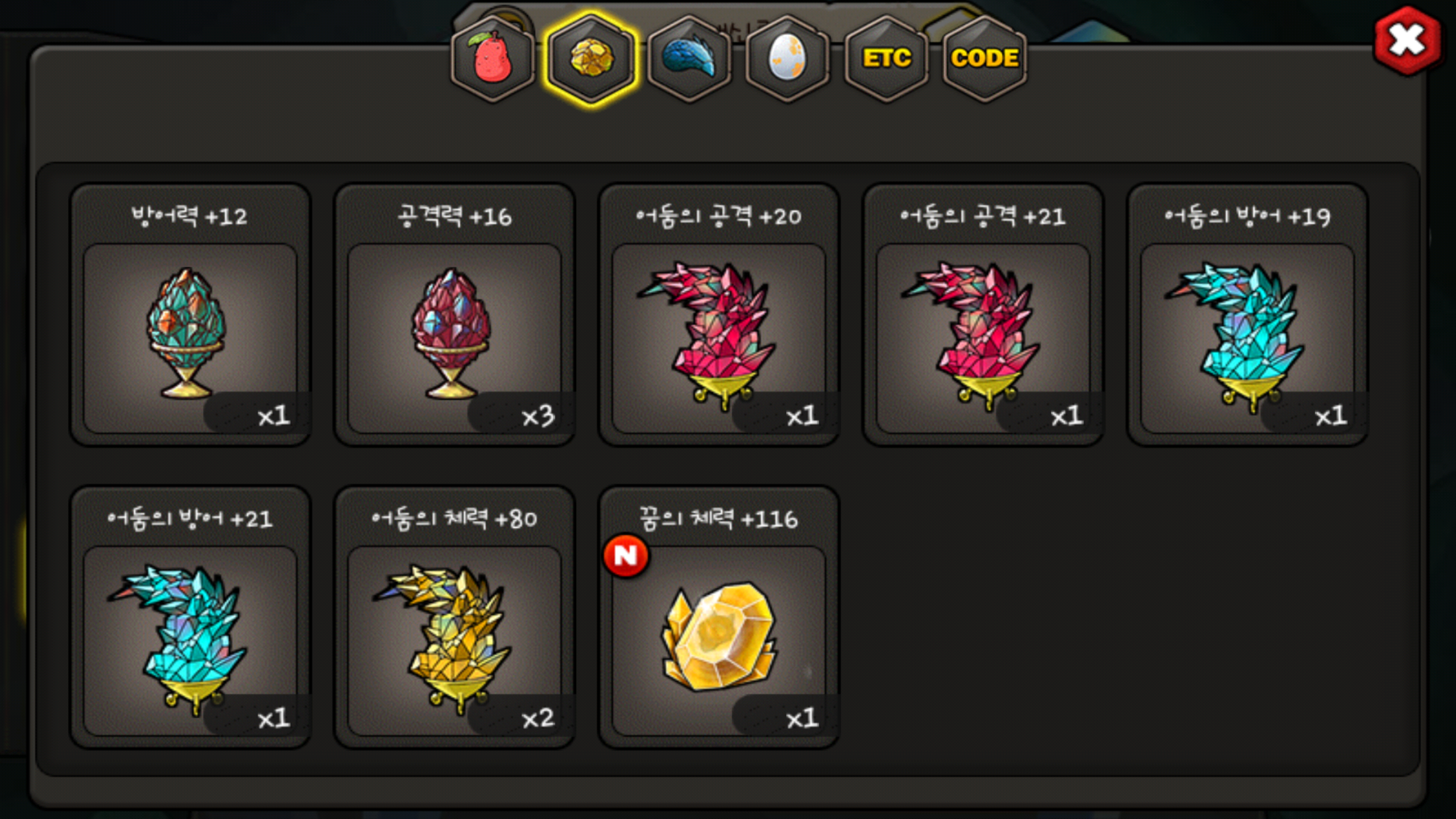Select the 공격력 +16 crimson gem egg
1456x819 pixels.
(x=454, y=338)
